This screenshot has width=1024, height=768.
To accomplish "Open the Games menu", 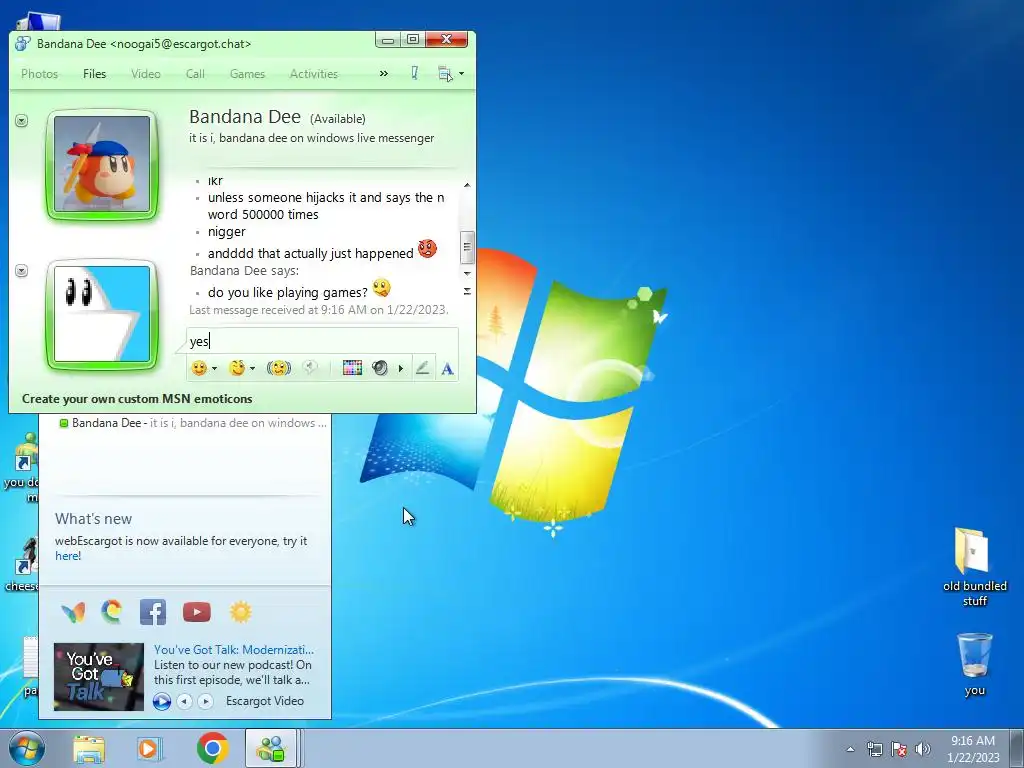I will coord(247,74).
